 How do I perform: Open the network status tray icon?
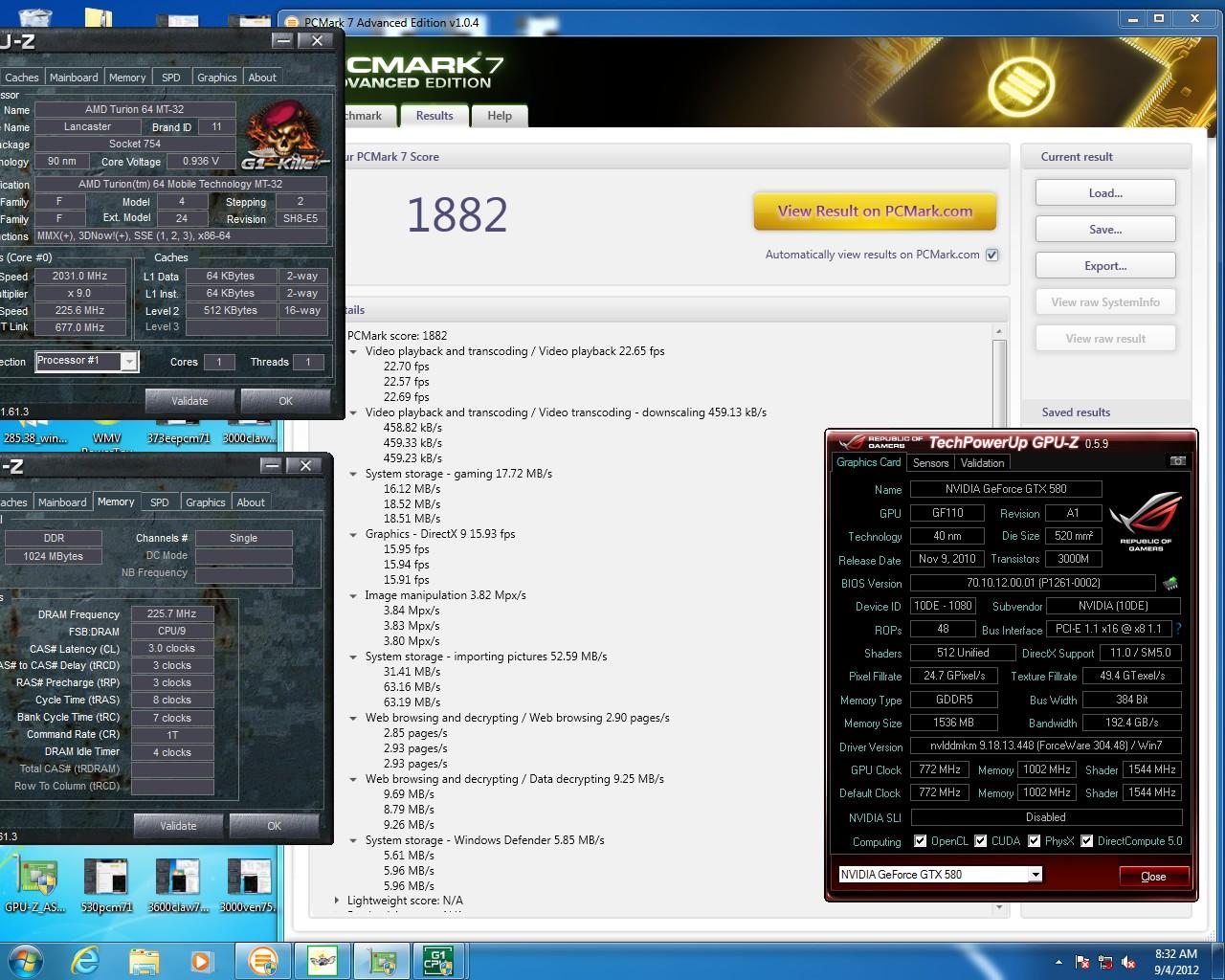1106,962
